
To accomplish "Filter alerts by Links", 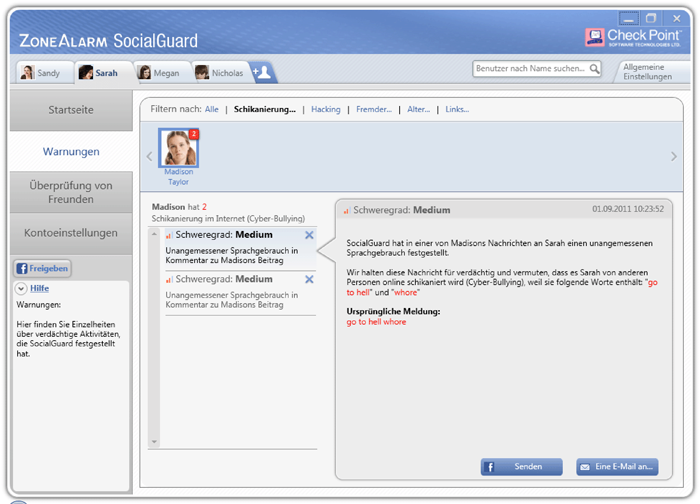I will point(457,109).
